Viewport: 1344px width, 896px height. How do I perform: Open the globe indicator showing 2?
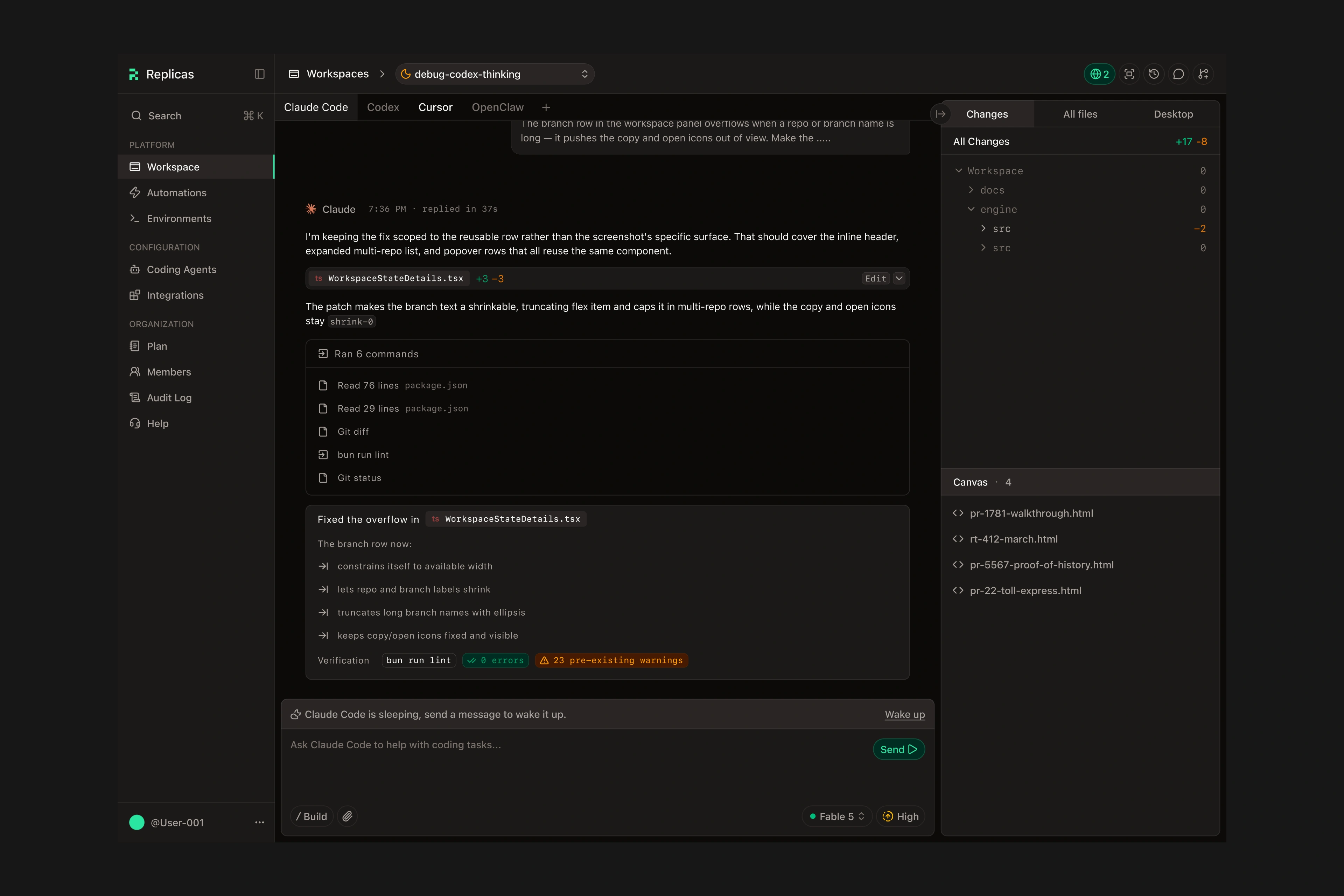point(1099,74)
